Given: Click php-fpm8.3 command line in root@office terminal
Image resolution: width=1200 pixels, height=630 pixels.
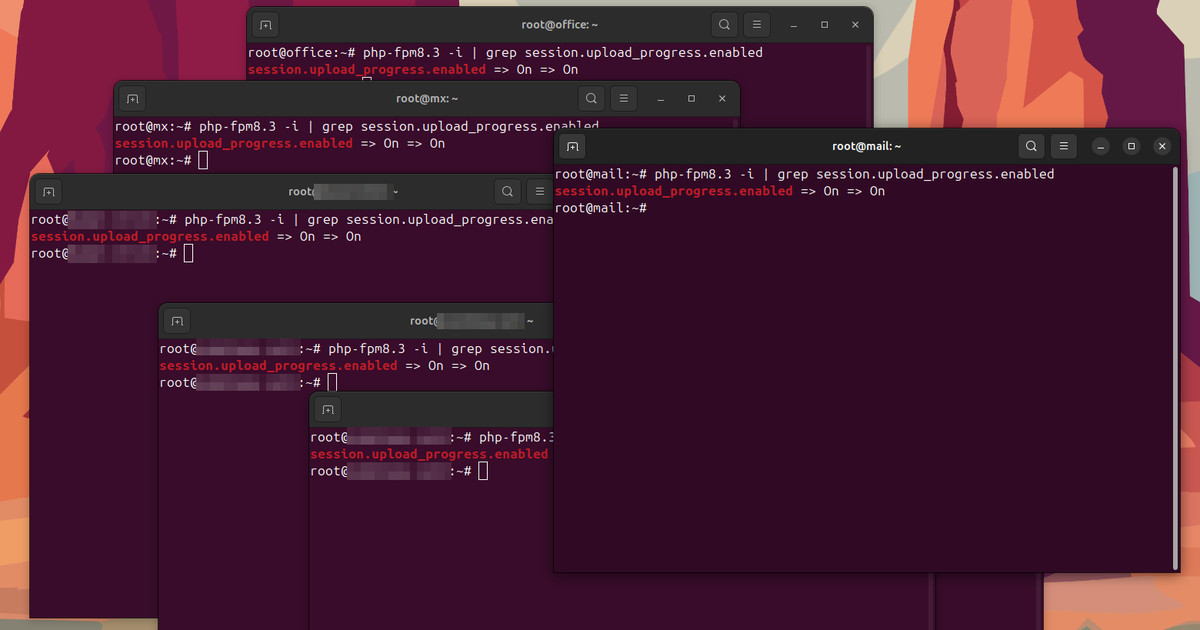Looking at the screenshot, I should point(505,52).
